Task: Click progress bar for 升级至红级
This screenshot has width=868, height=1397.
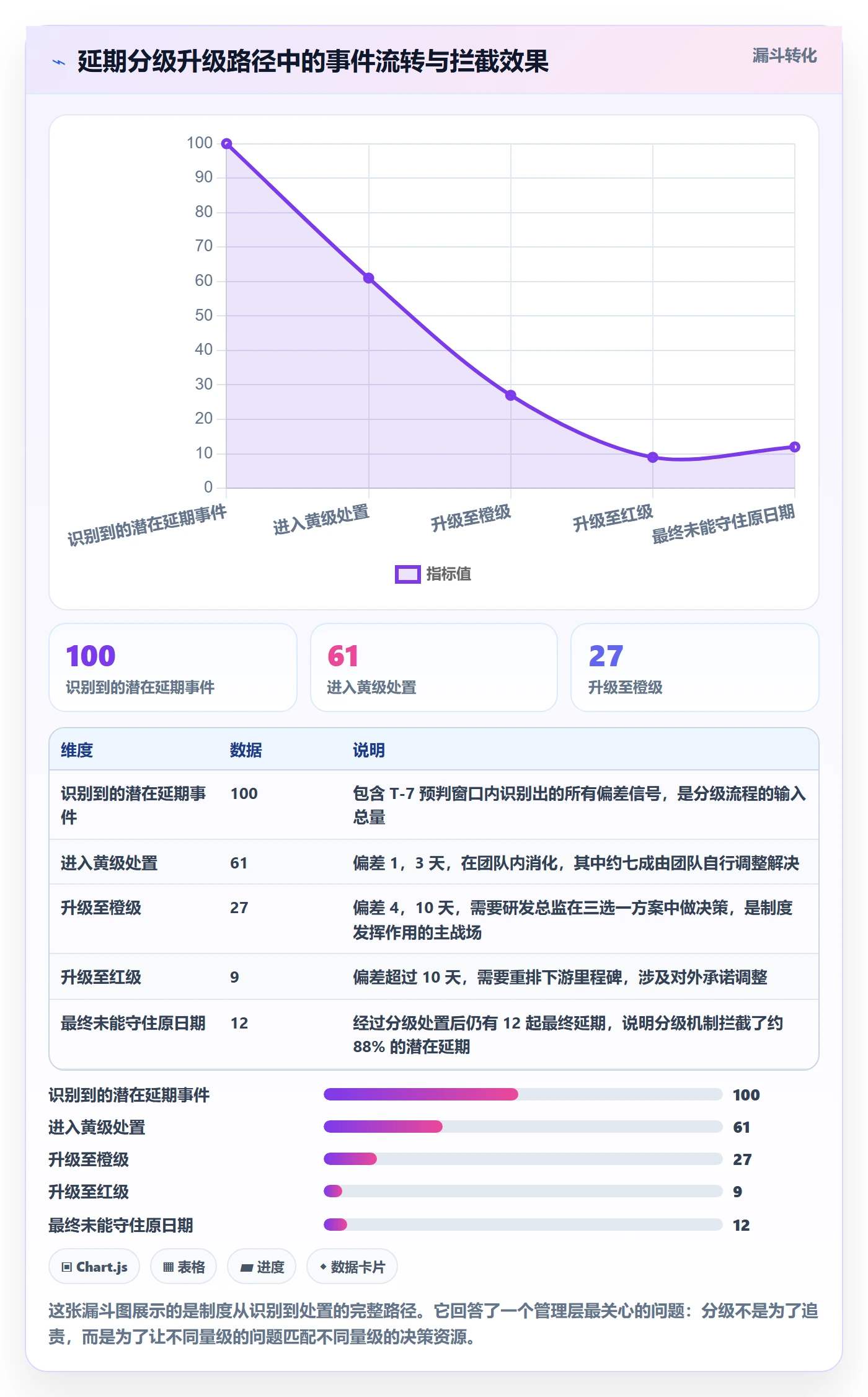Action: coord(523,1191)
